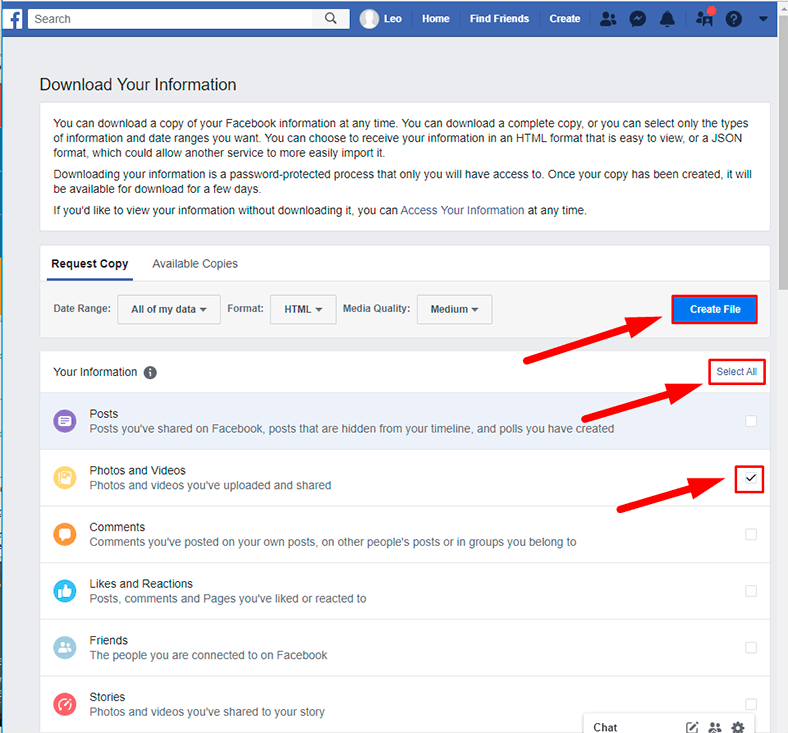Click the "Photos and Videos" row title
Screen dimensions: 788x733
click(138, 471)
